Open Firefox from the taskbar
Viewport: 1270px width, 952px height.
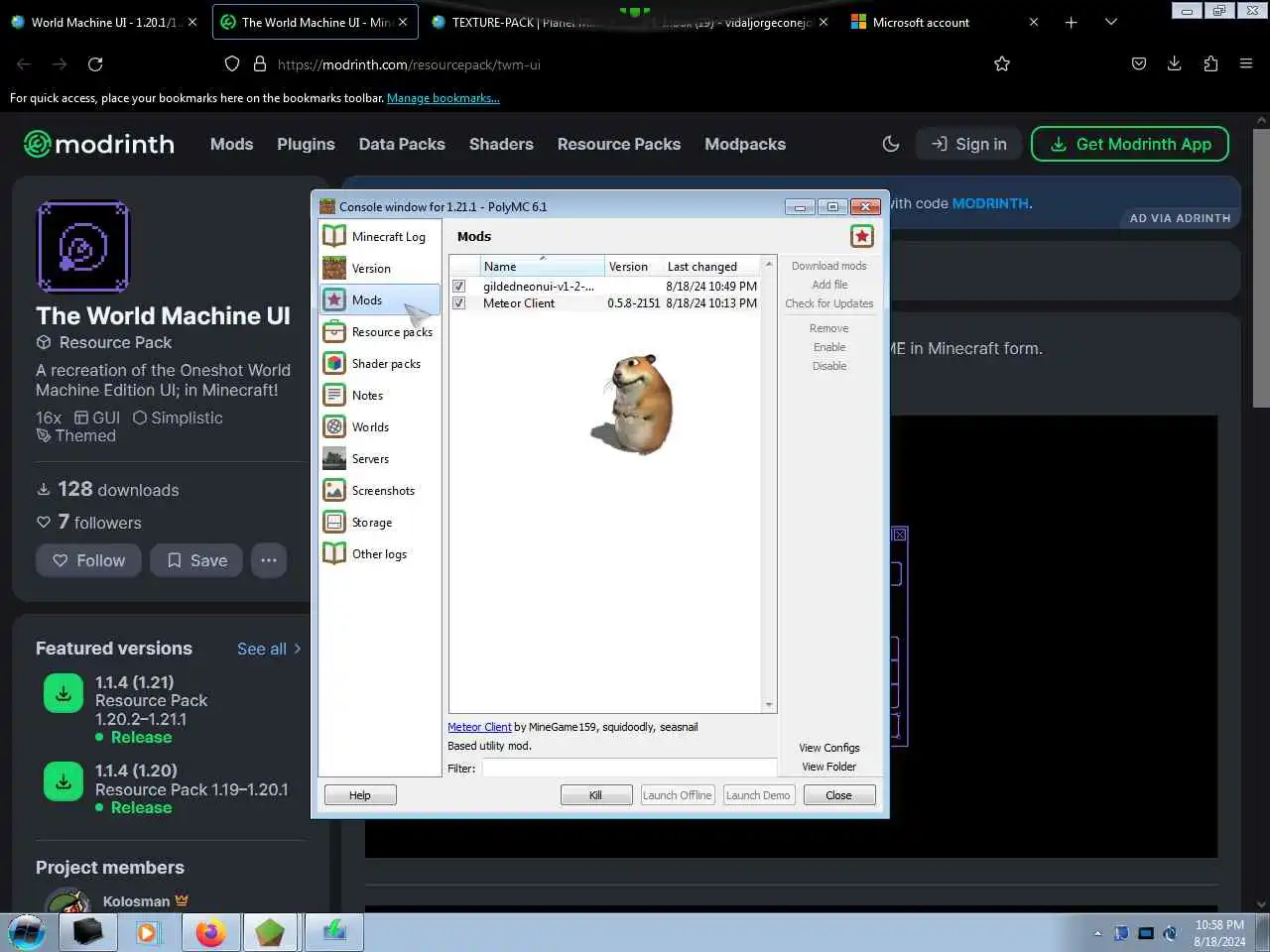coord(210,932)
